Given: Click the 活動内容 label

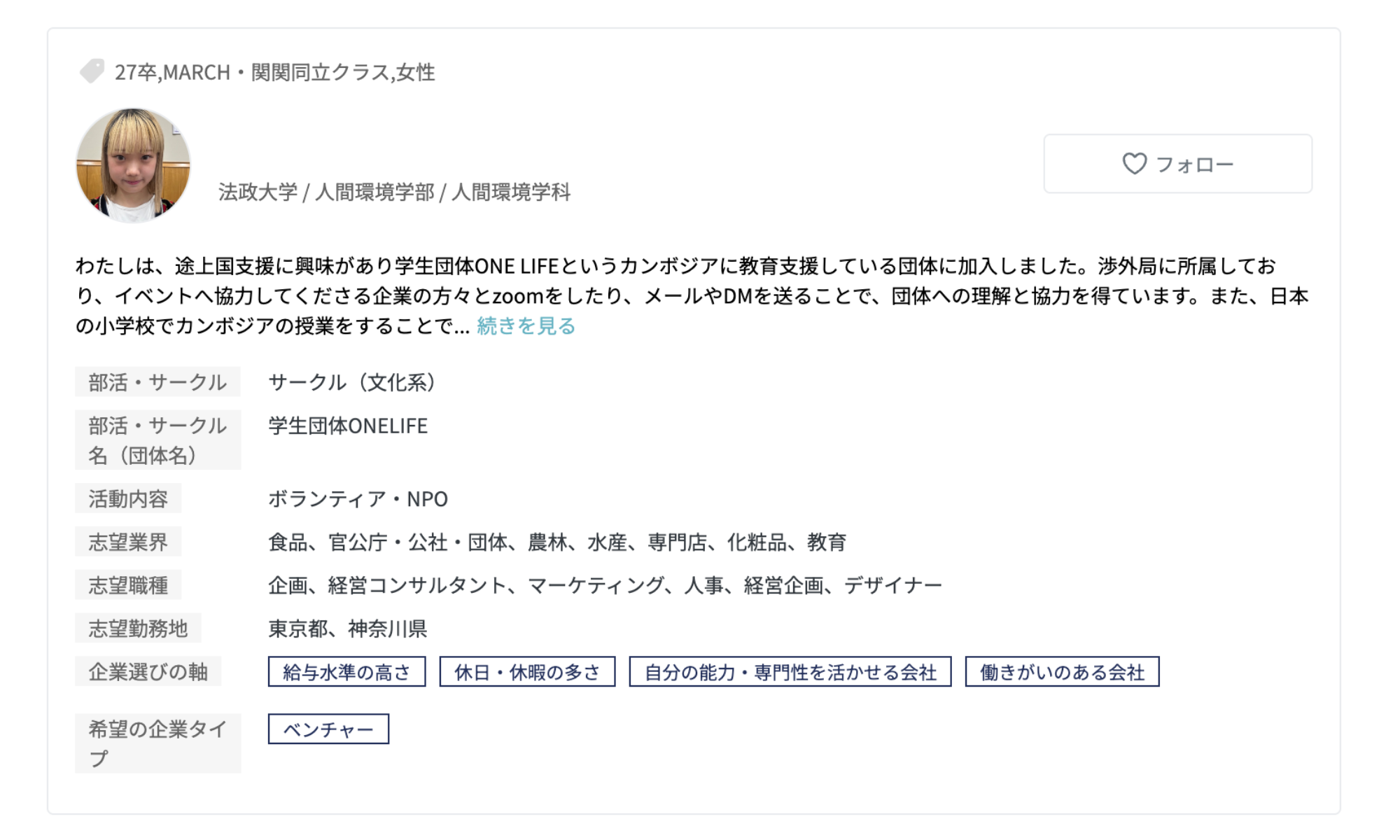Looking at the screenshot, I should [x=128, y=498].
